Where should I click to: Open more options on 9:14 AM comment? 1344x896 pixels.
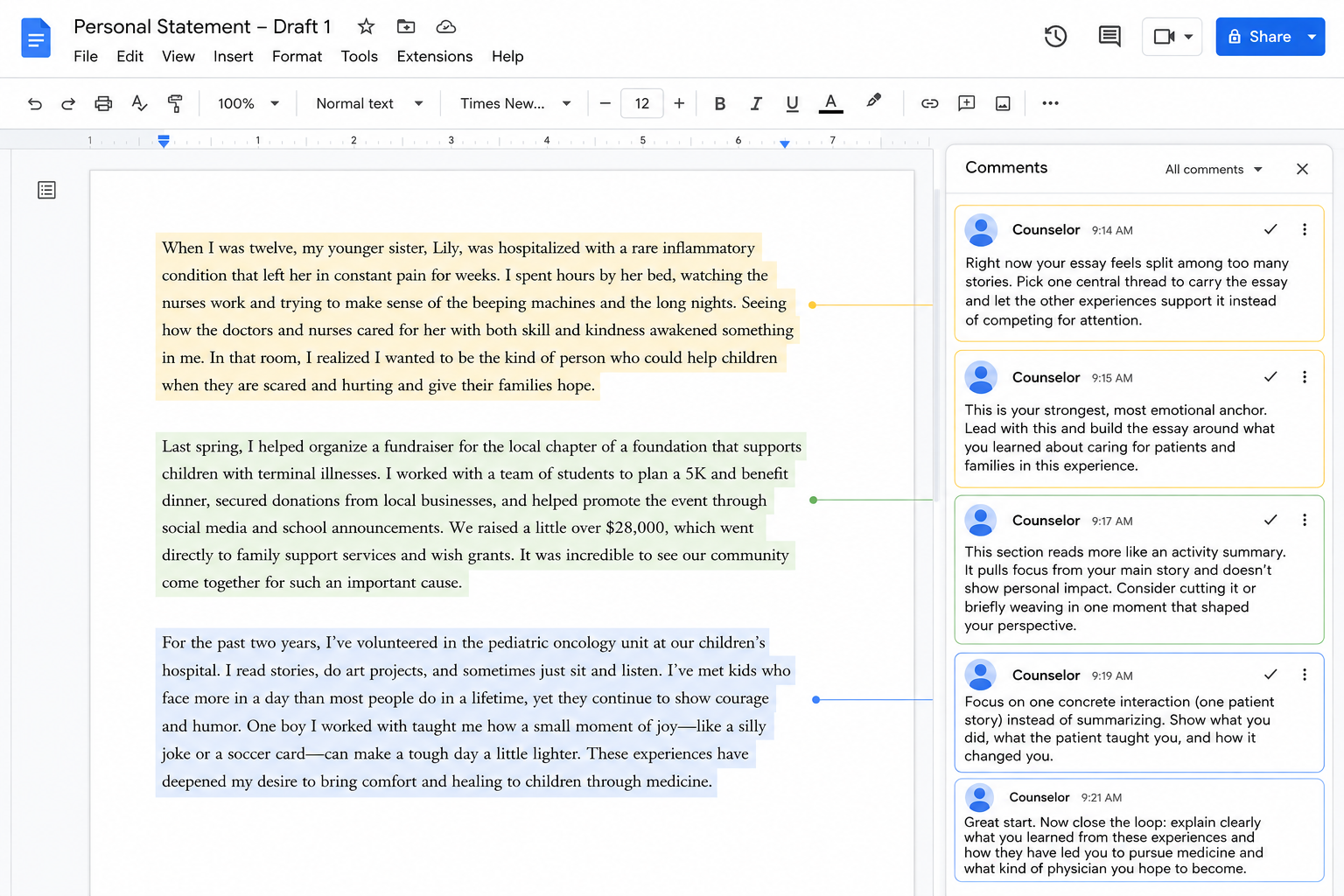coord(1304,229)
